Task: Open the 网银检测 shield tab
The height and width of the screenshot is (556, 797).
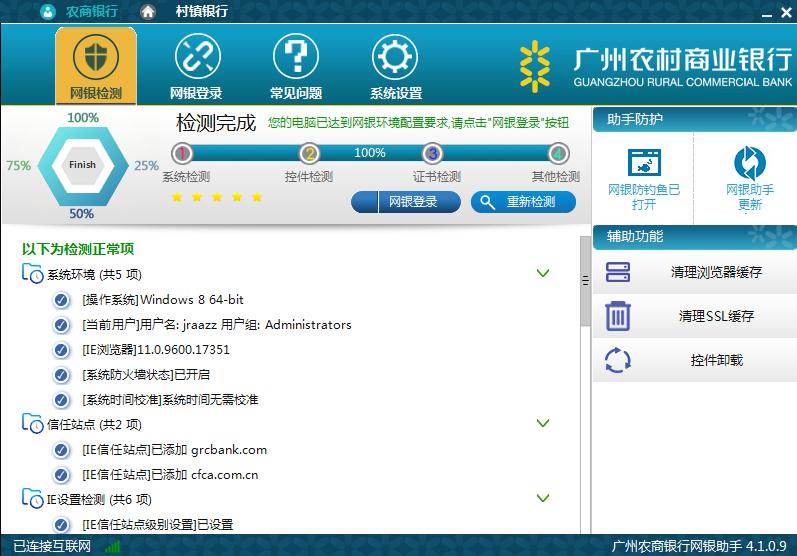Action: pyautogui.click(x=96, y=66)
